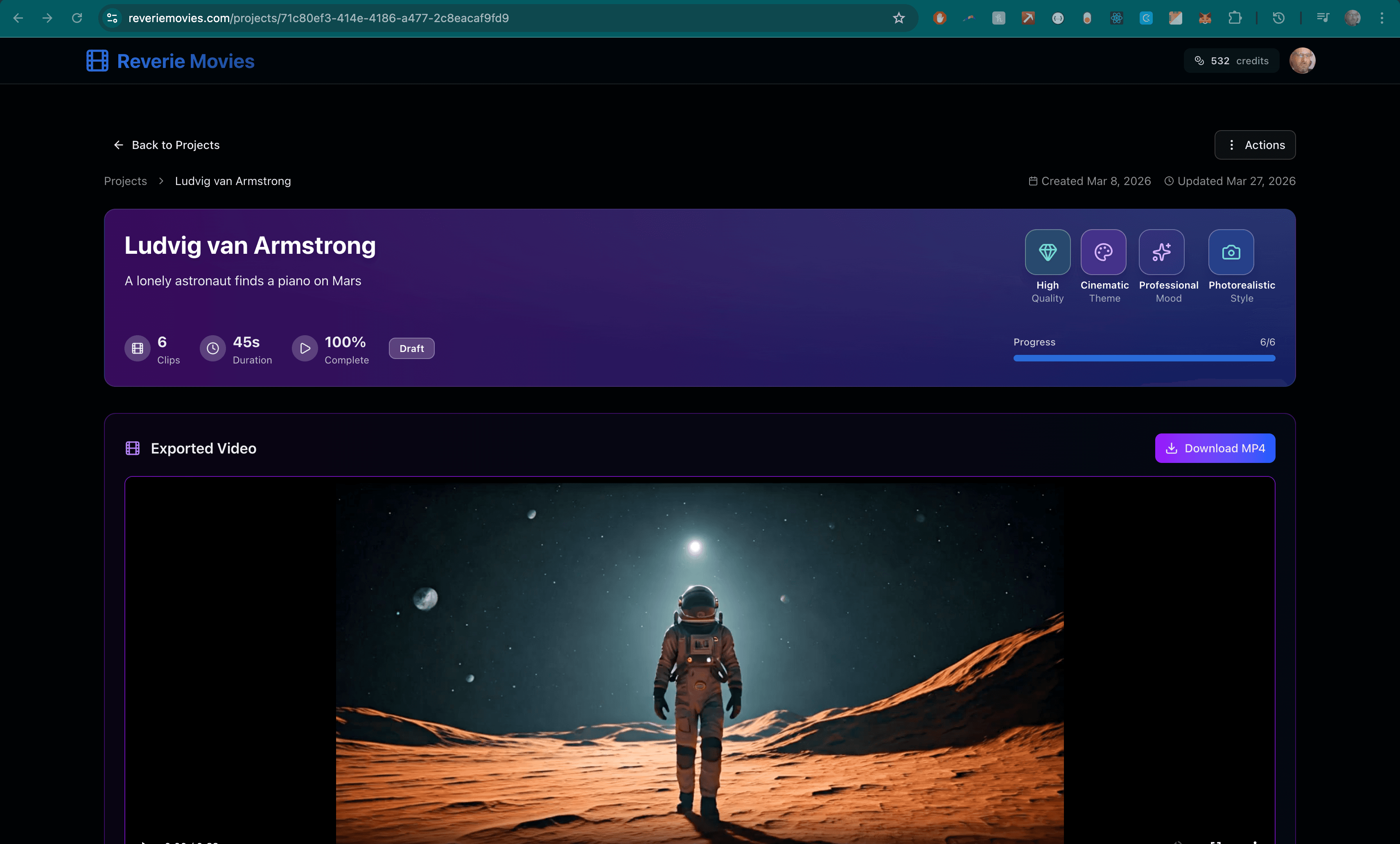Click the Reverie Movies film-strip logo
The image size is (1400, 844).
pos(97,61)
